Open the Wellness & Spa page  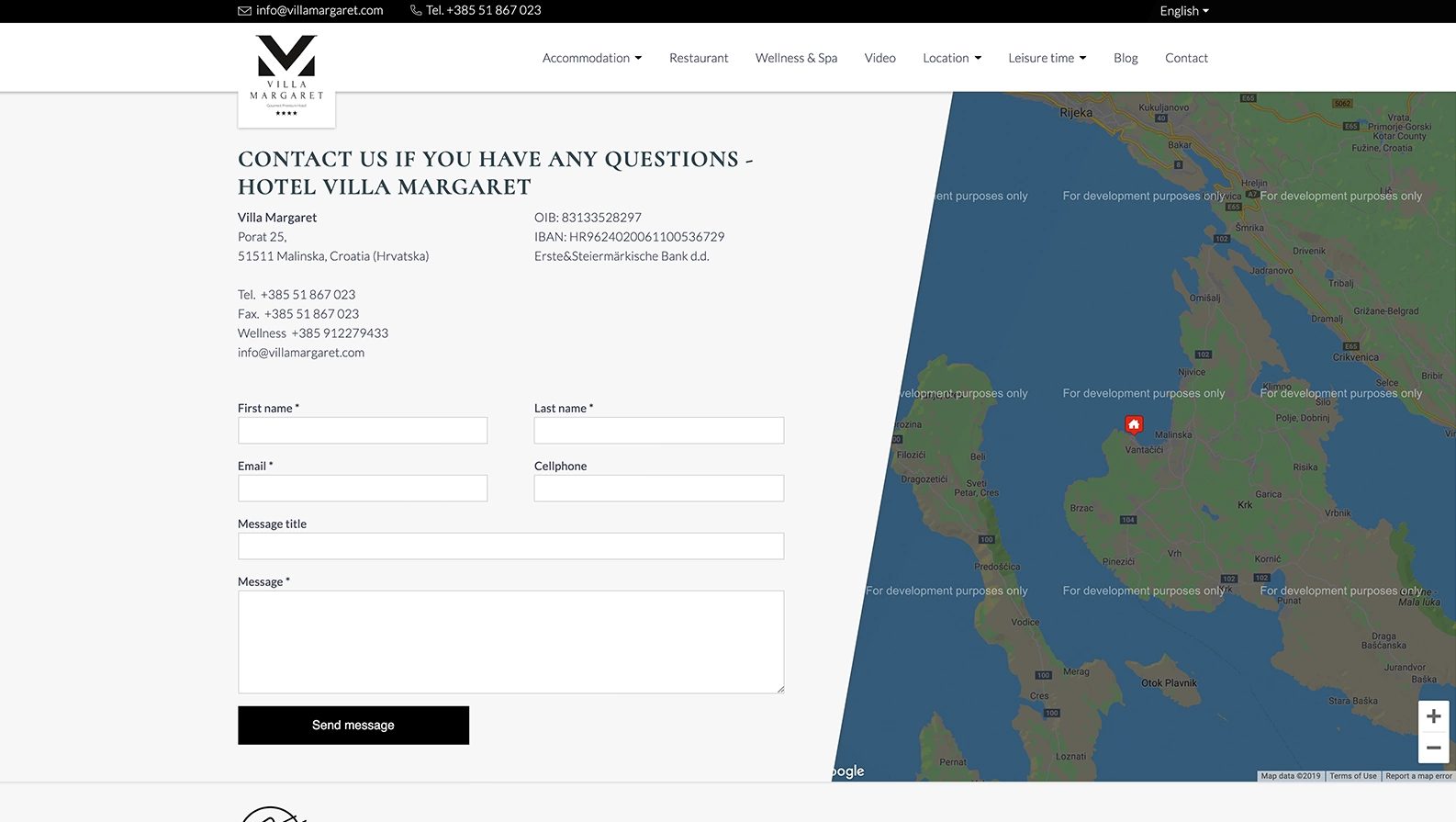tap(796, 58)
